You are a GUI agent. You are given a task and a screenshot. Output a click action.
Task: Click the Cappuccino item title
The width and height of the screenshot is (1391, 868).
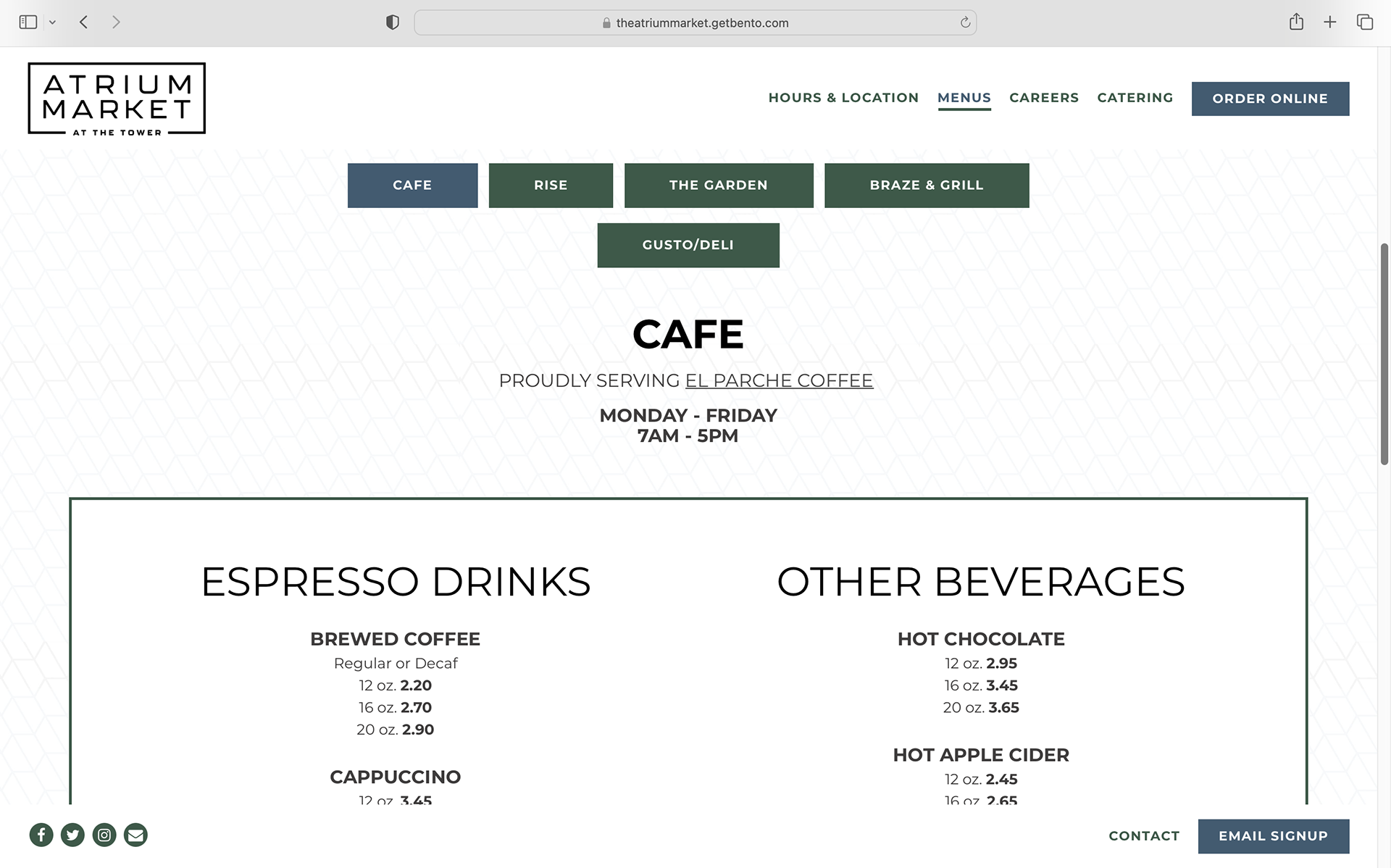pyautogui.click(x=396, y=777)
